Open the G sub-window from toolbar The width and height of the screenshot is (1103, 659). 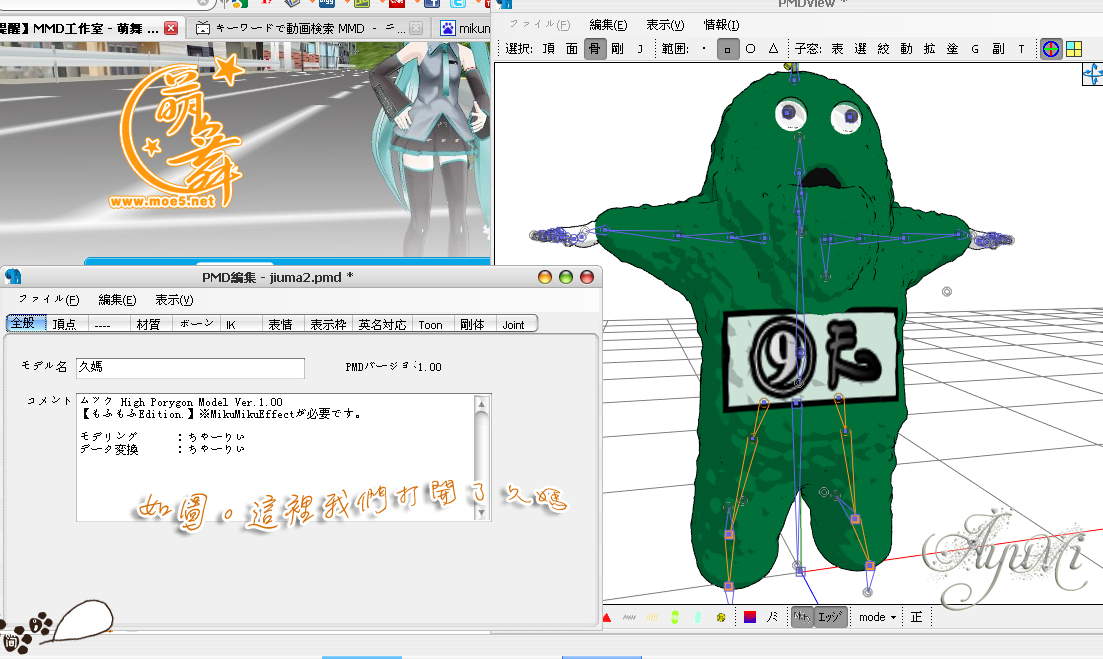(975, 49)
